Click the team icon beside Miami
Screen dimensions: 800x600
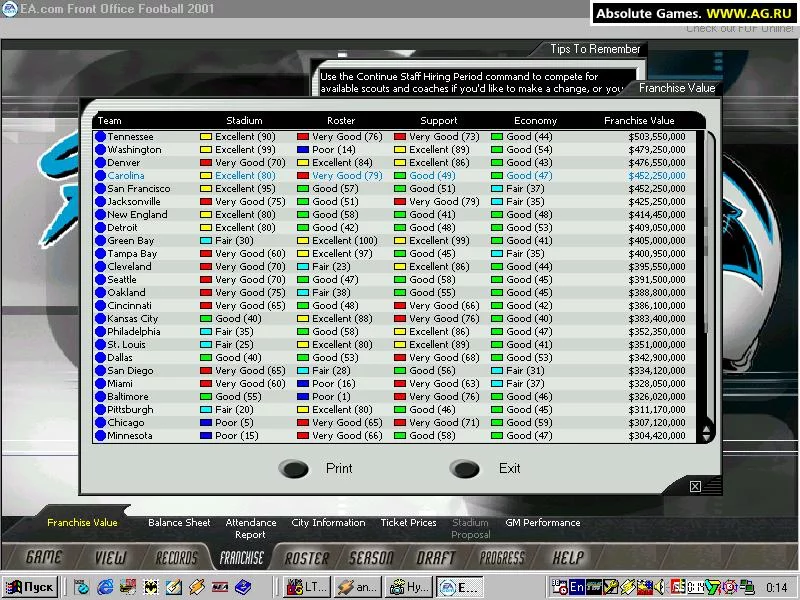point(101,384)
